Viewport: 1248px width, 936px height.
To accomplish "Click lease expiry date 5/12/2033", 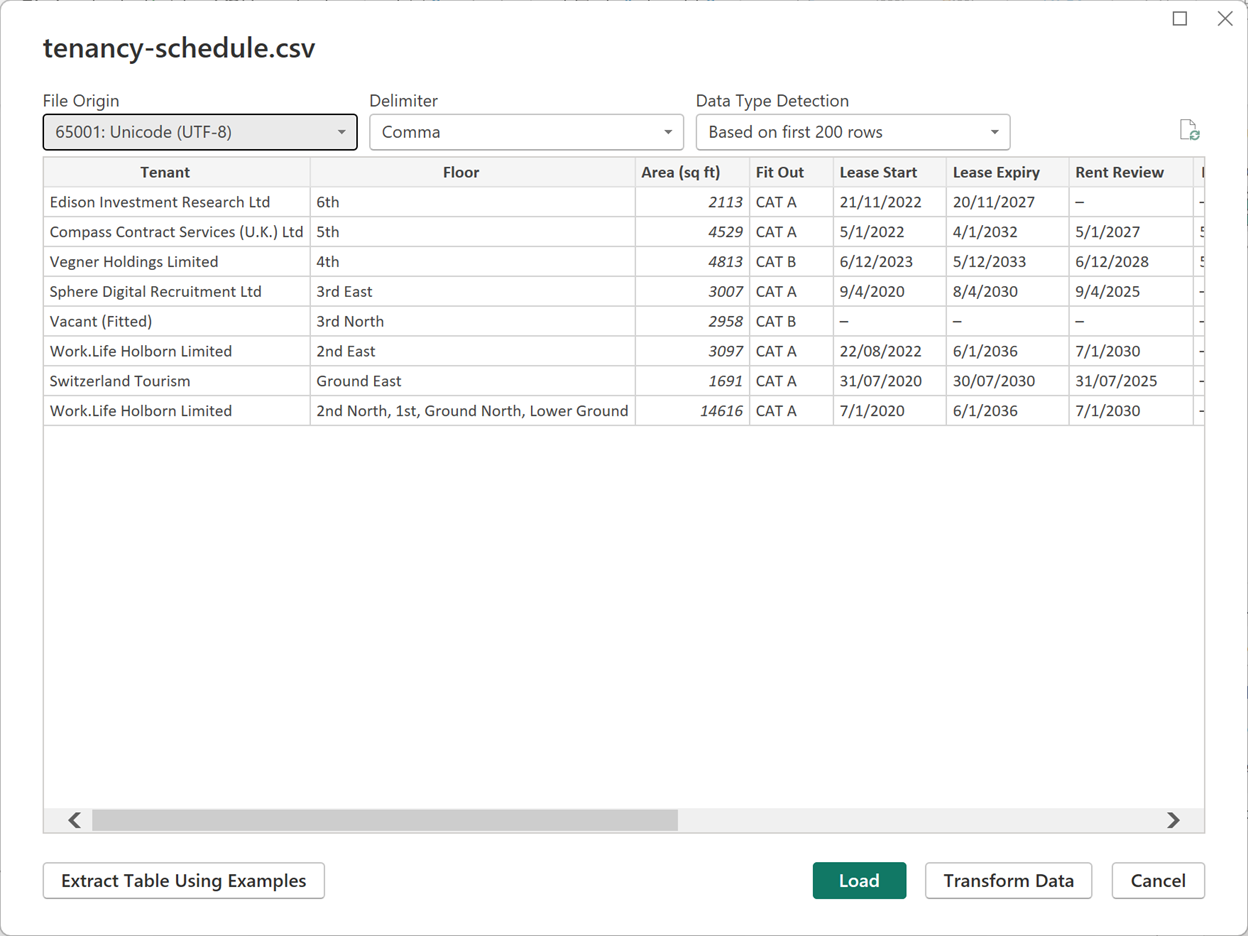I will pyautogui.click(x=1008, y=262).
